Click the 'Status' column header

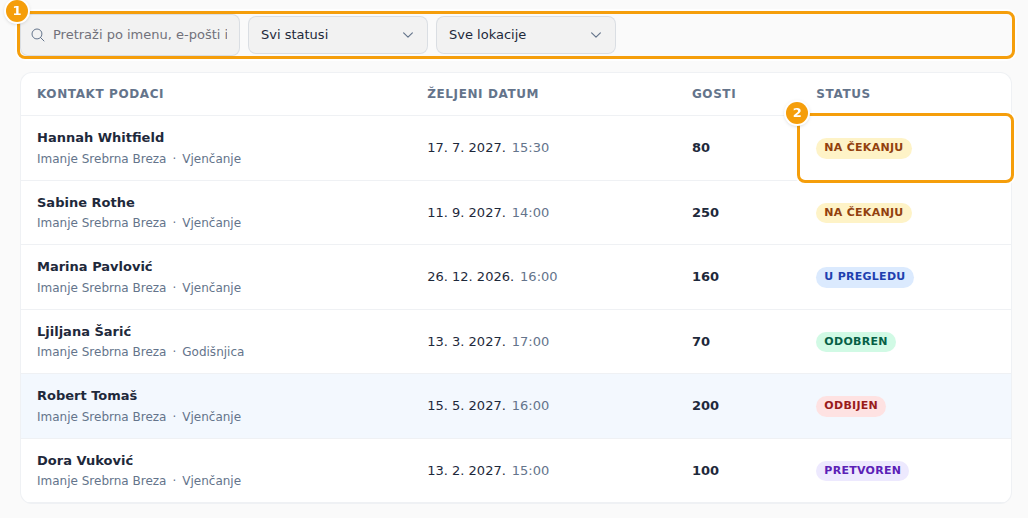pos(843,94)
